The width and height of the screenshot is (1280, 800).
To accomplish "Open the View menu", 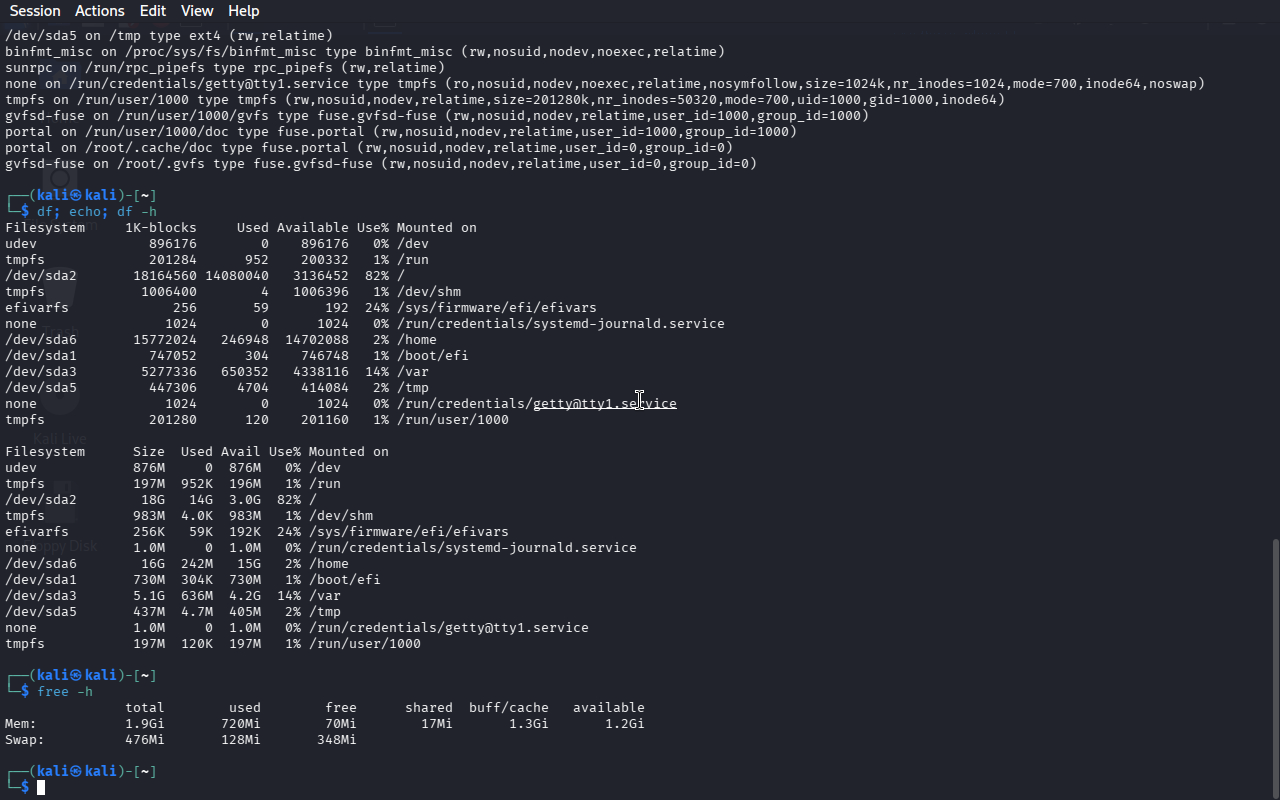I will coord(197,11).
